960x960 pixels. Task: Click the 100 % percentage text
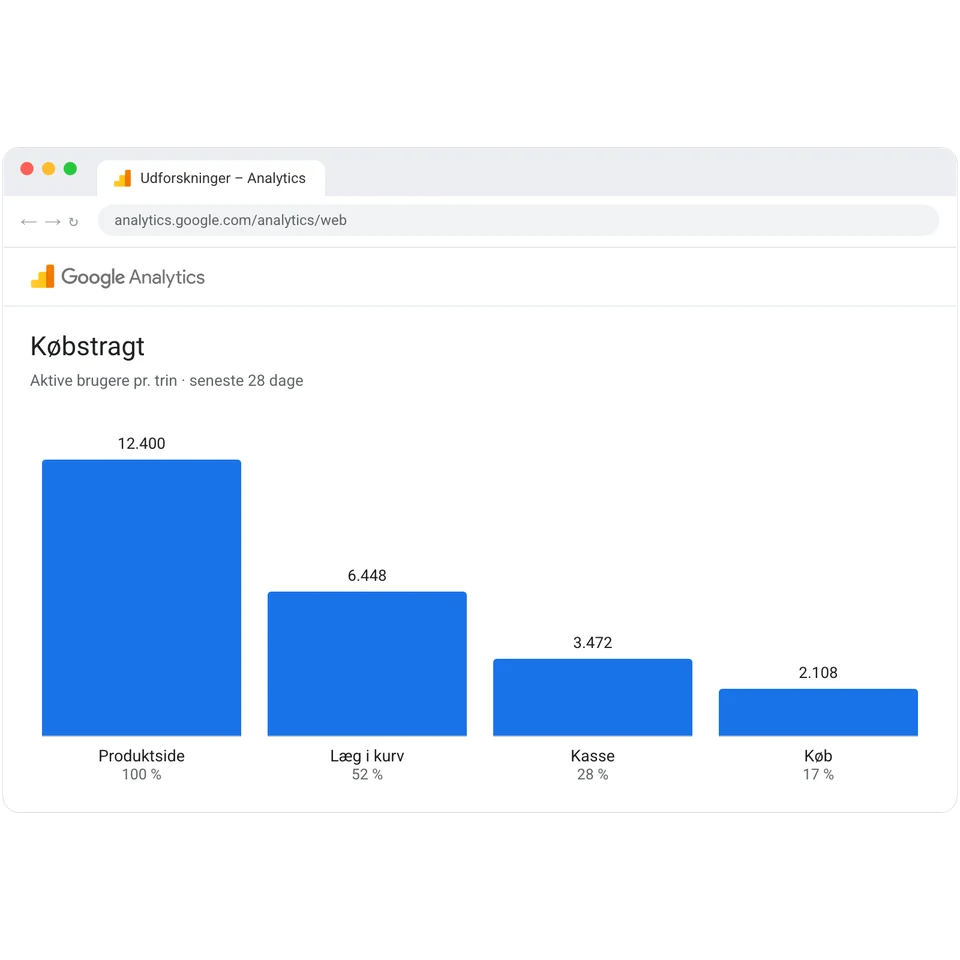coord(141,774)
